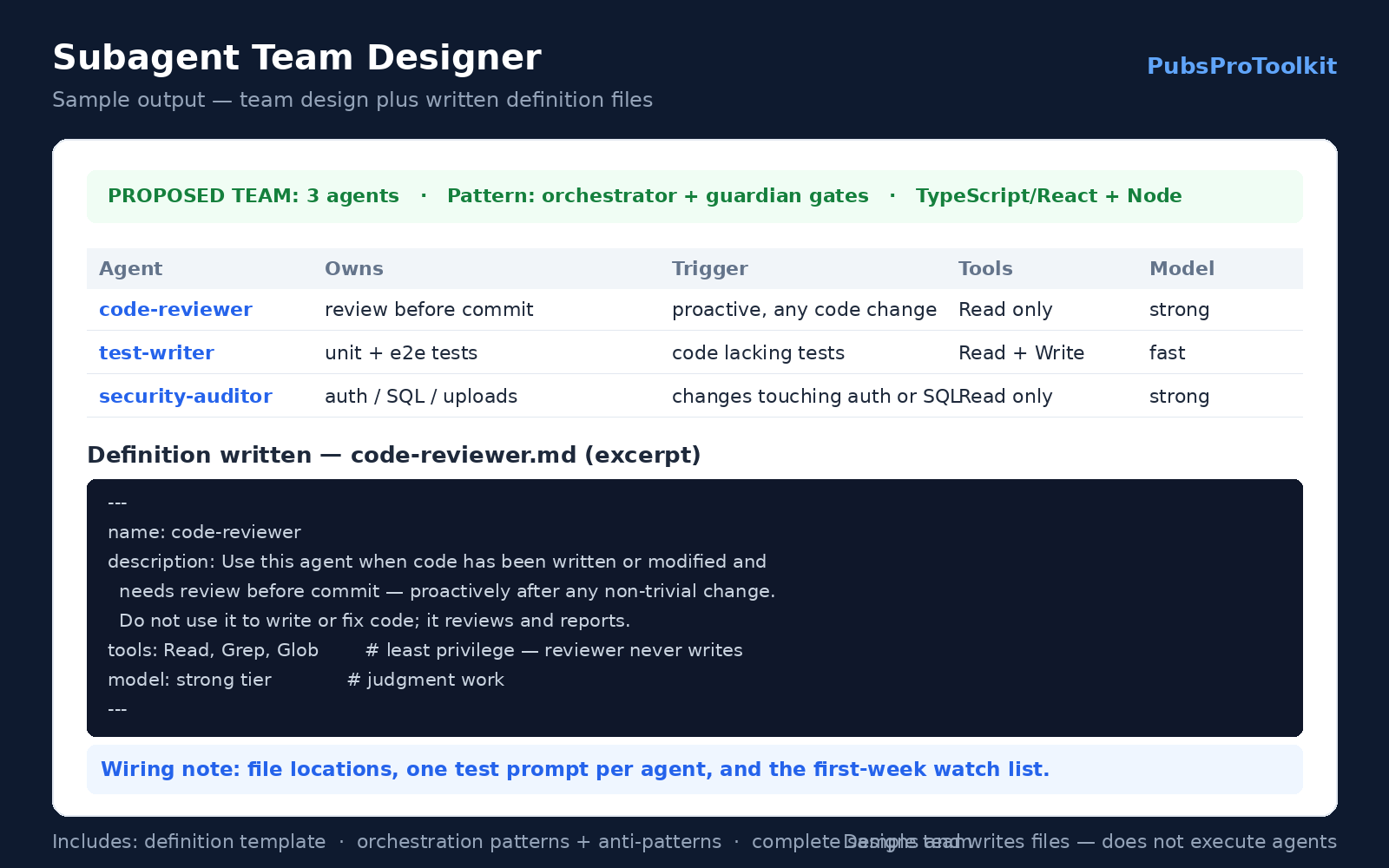Click 'Includes: definition template' footer text
This screenshot has height=868, width=1389.
coord(188,842)
